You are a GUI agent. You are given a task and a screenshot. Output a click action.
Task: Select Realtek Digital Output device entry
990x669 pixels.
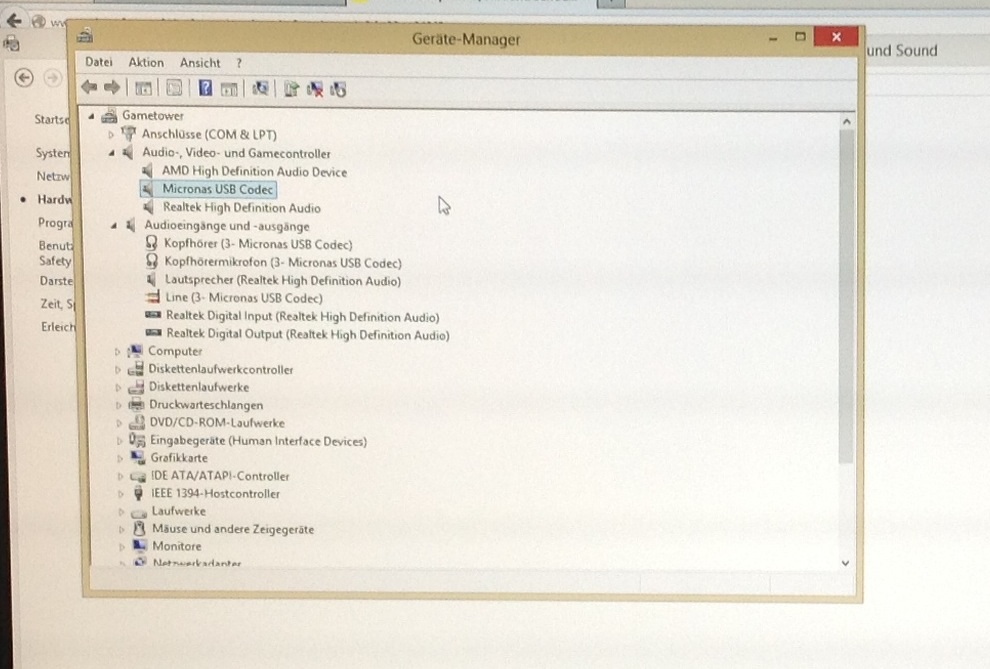(x=307, y=335)
